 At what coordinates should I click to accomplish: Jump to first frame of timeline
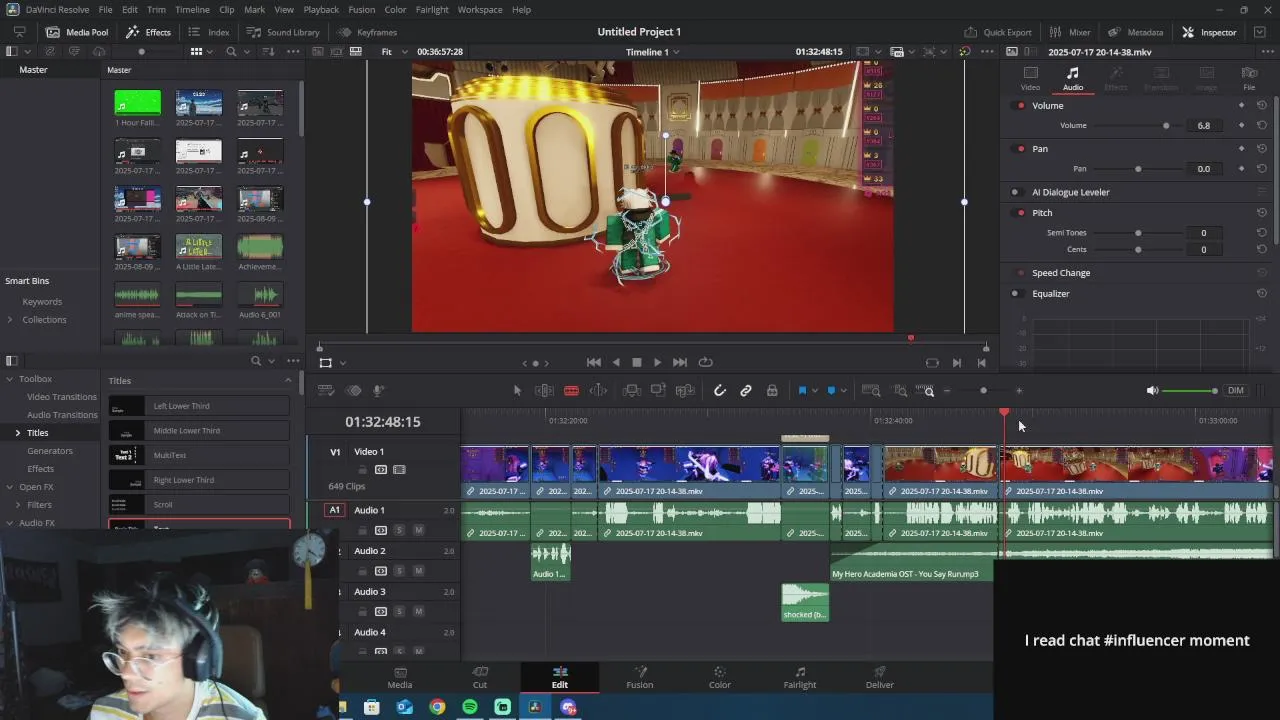[x=593, y=363]
